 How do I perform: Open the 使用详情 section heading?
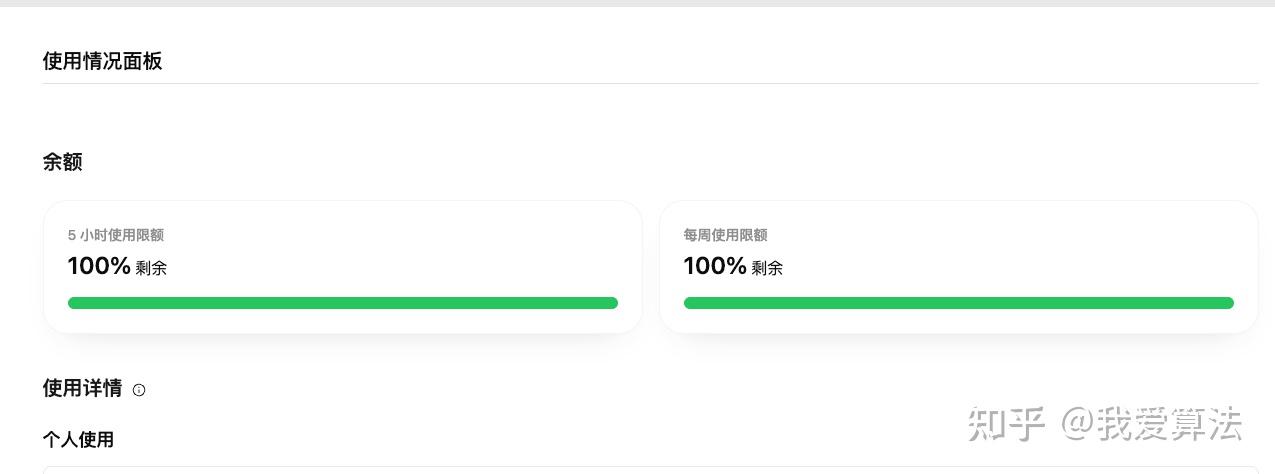(82, 388)
